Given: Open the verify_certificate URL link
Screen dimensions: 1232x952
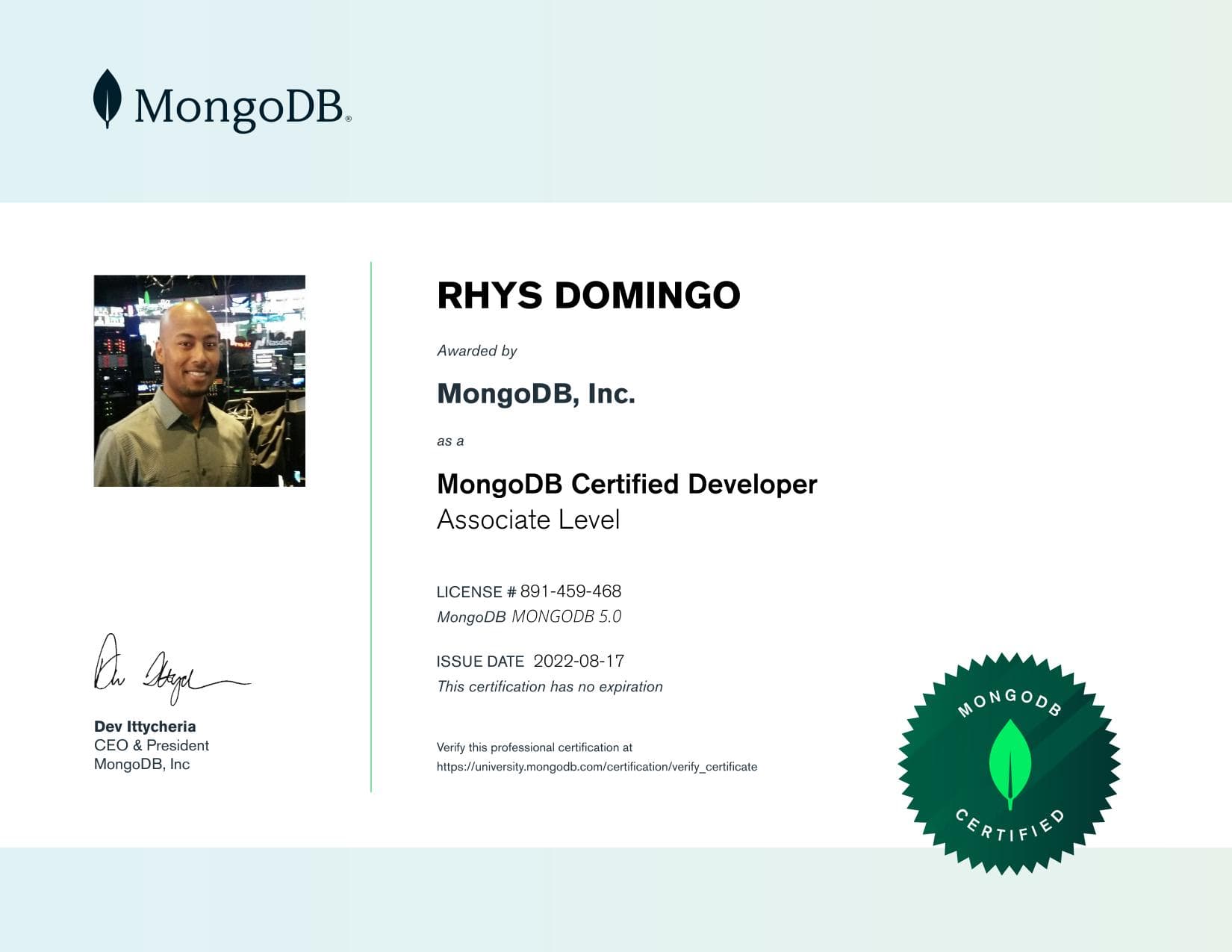Looking at the screenshot, I should (x=597, y=767).
